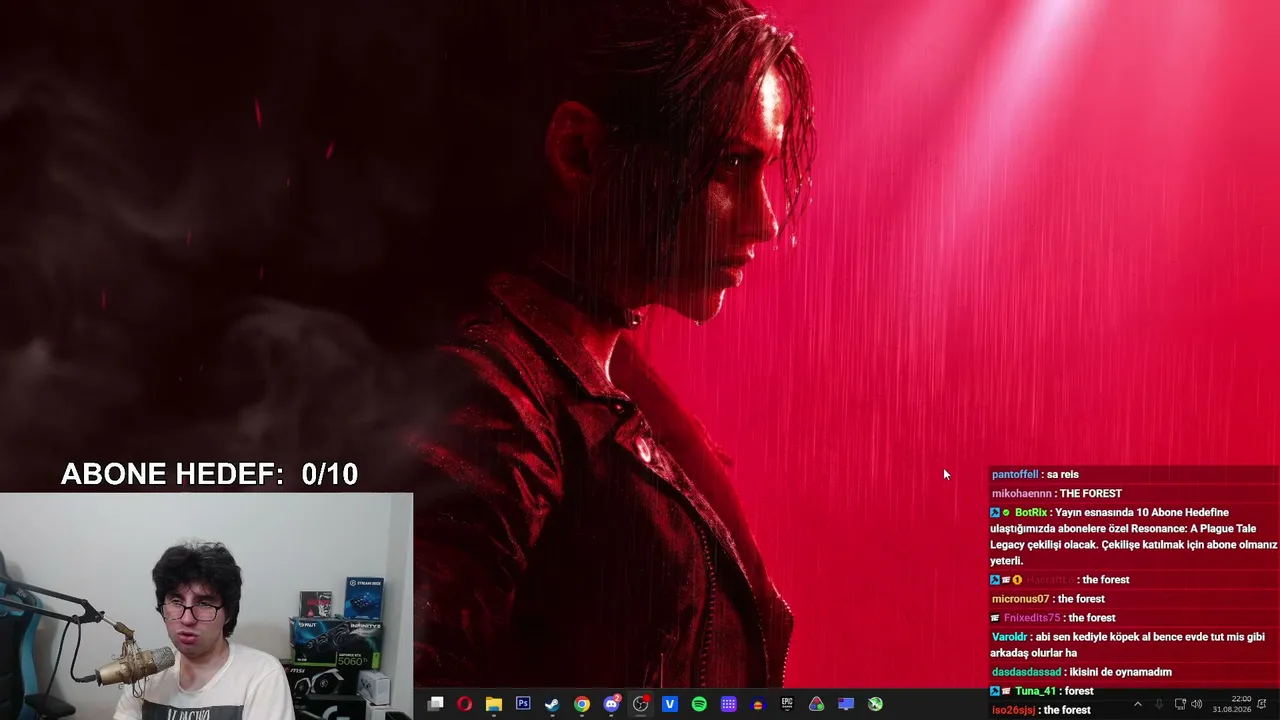Image resolution: width=1280 pixels, height=720 pixels.
Task: Click chat username Tuna_41
Action: (x=1035, y=691)
